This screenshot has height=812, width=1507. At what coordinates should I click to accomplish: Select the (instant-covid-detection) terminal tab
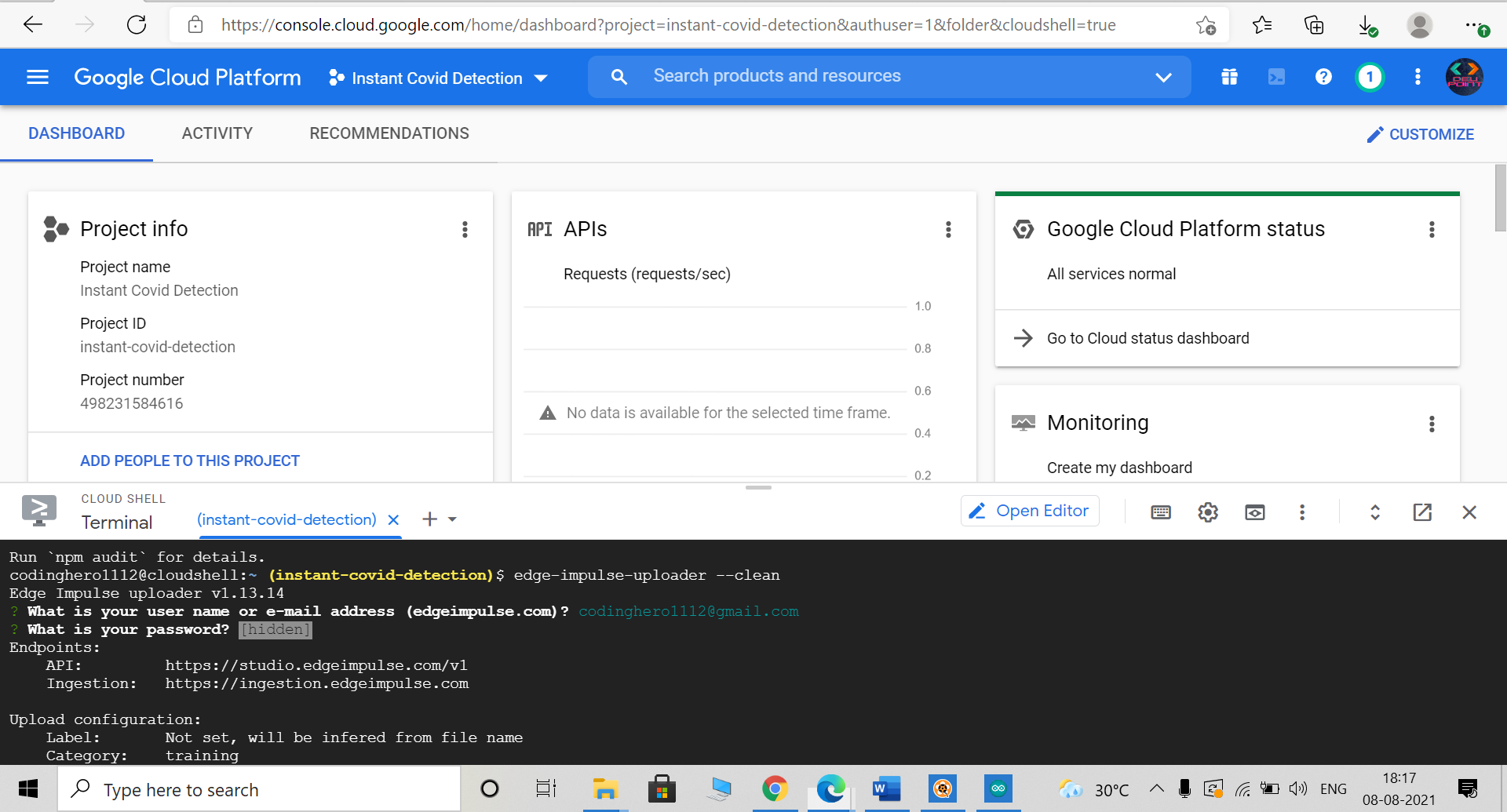tap(286, 519)
